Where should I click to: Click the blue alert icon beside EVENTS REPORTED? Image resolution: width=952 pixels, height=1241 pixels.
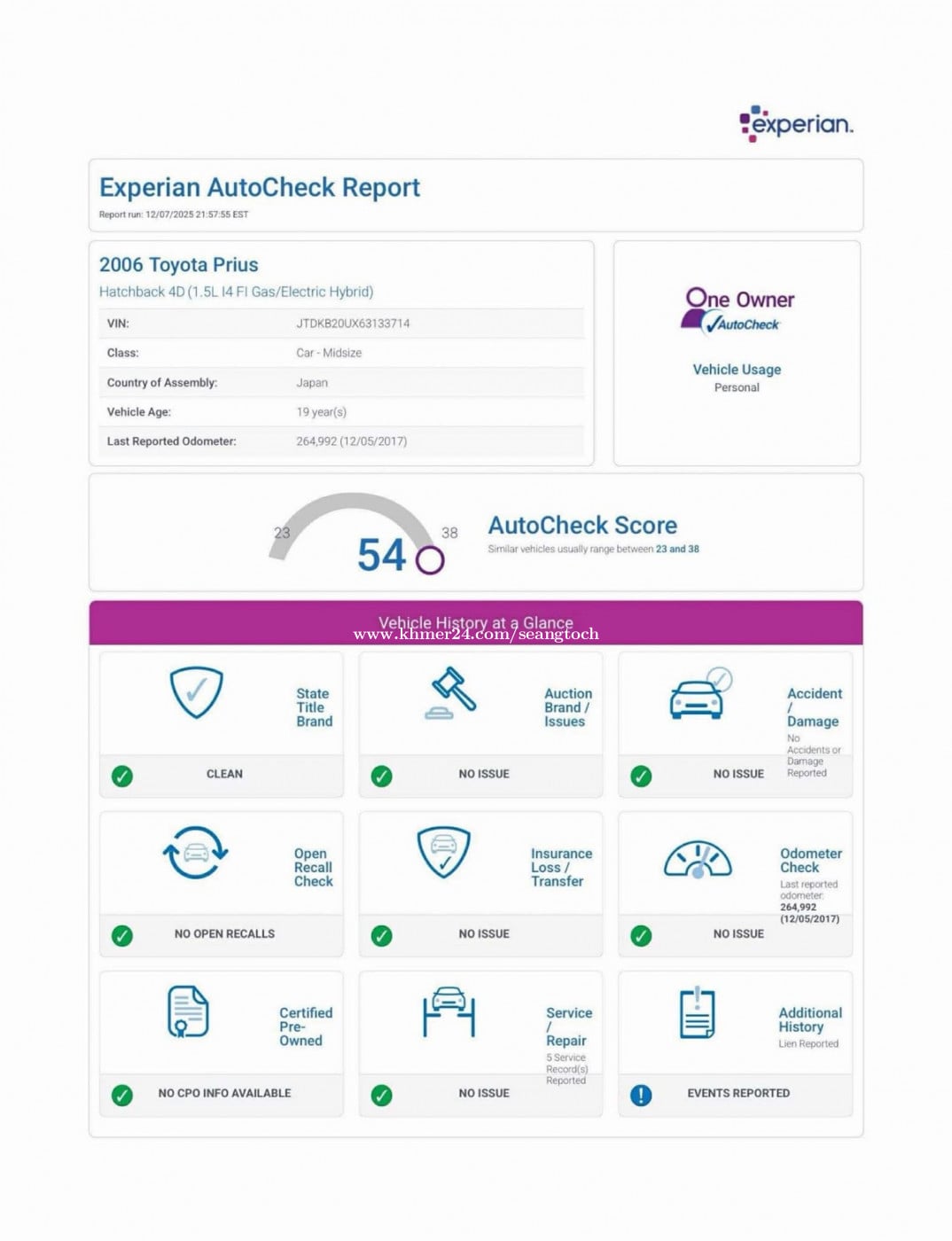640,1095
